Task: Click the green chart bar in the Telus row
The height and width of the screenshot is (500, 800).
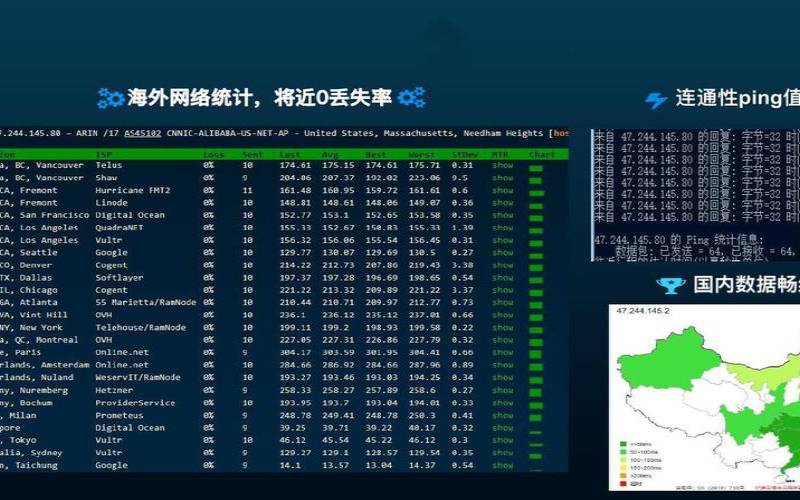Action: tap(536, 168)
